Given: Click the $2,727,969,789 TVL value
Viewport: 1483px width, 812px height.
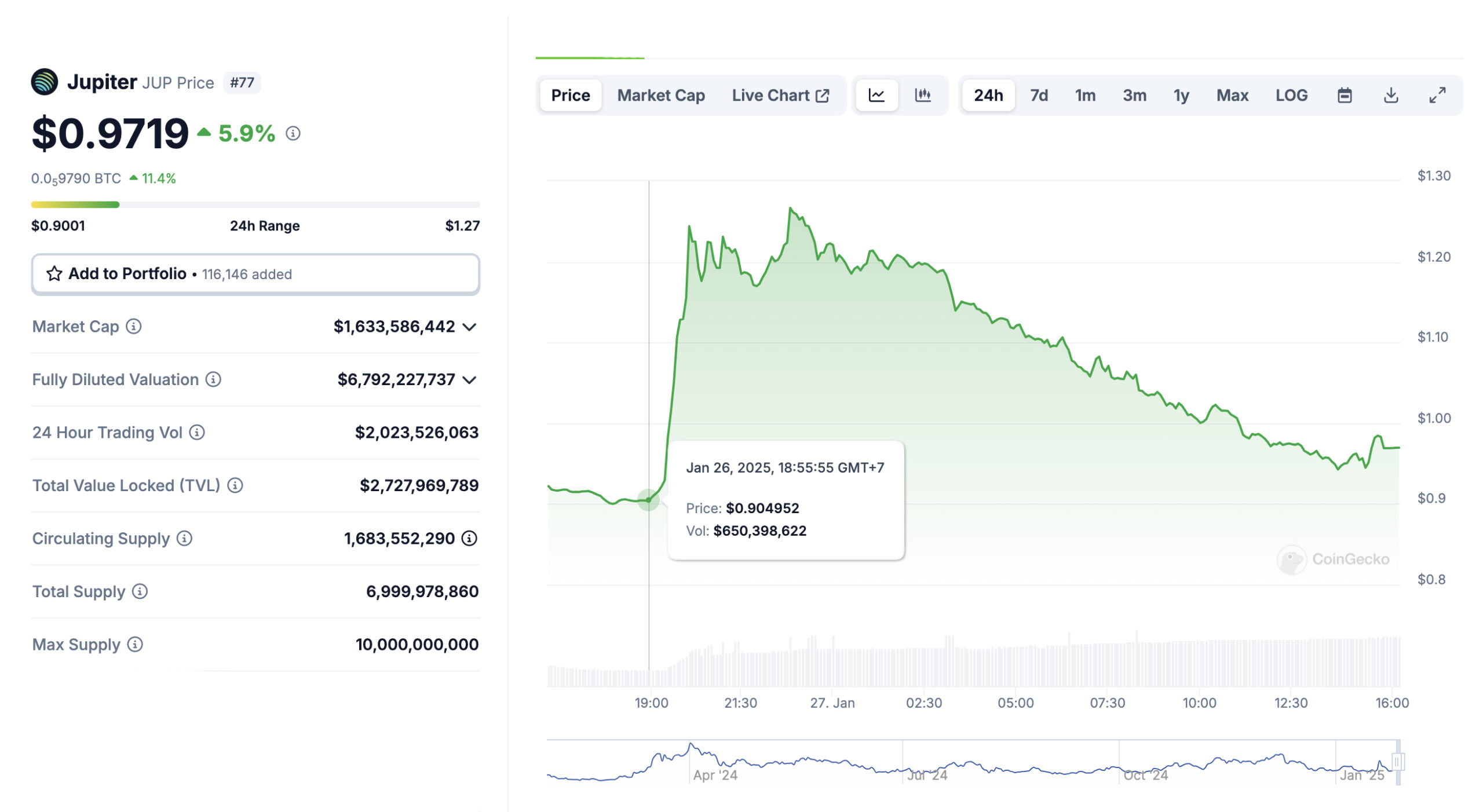Looking at the screenshot, I should [419, 485].
